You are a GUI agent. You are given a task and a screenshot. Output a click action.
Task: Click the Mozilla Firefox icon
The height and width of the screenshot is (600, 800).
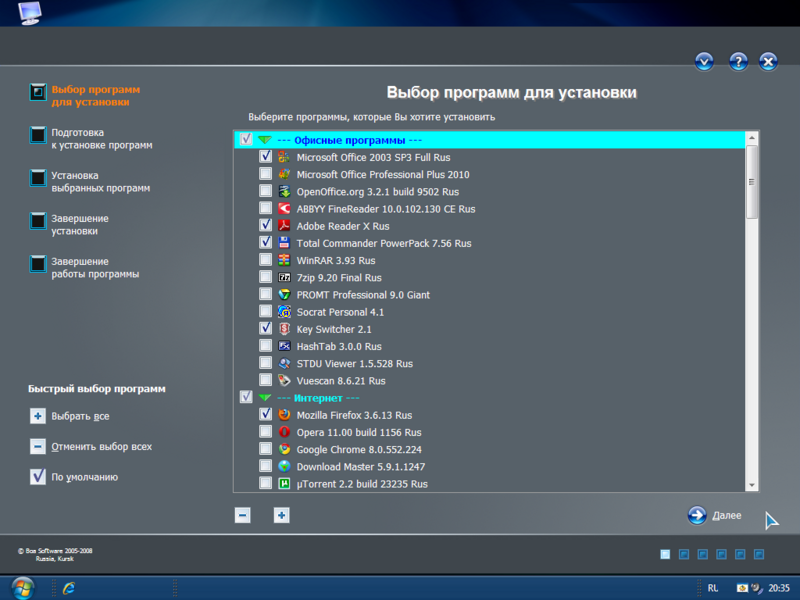pyautogui.click(x=284, y=415)
